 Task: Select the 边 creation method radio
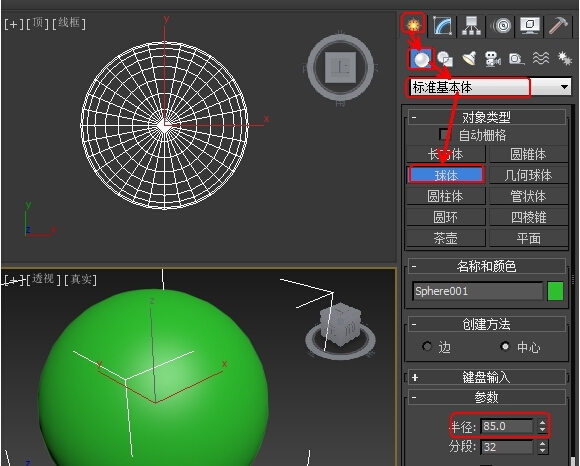[427, 347]
